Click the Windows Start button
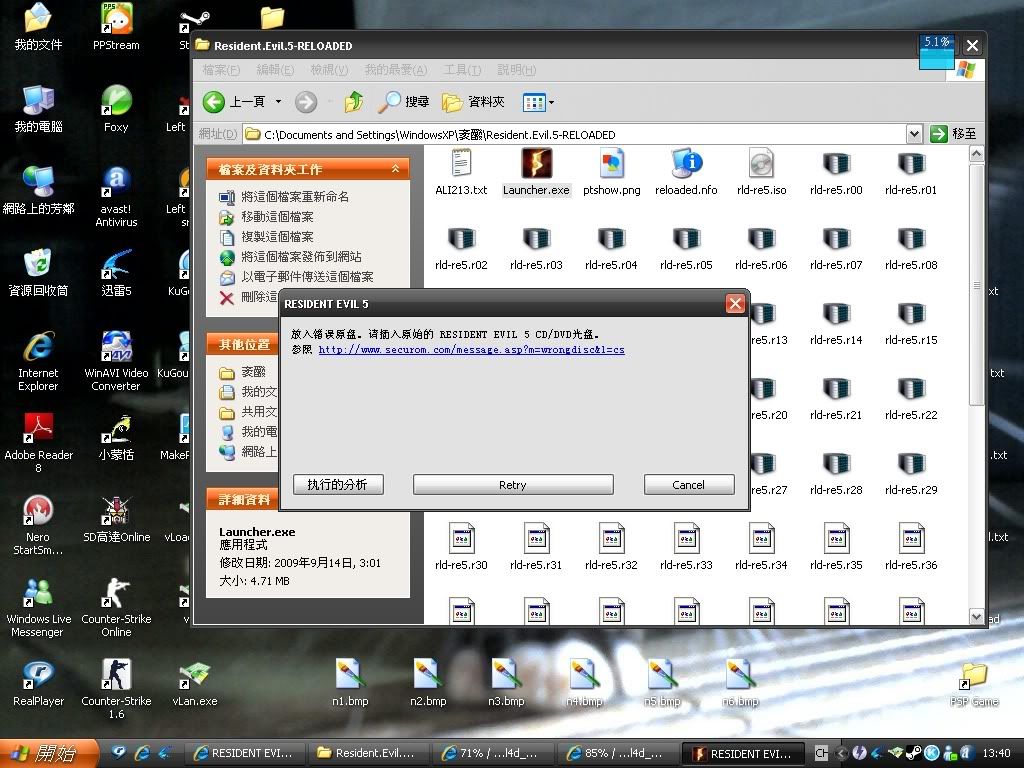This screenshot has width=1024, height=768. pyautogui.click(x=44, y=753)
